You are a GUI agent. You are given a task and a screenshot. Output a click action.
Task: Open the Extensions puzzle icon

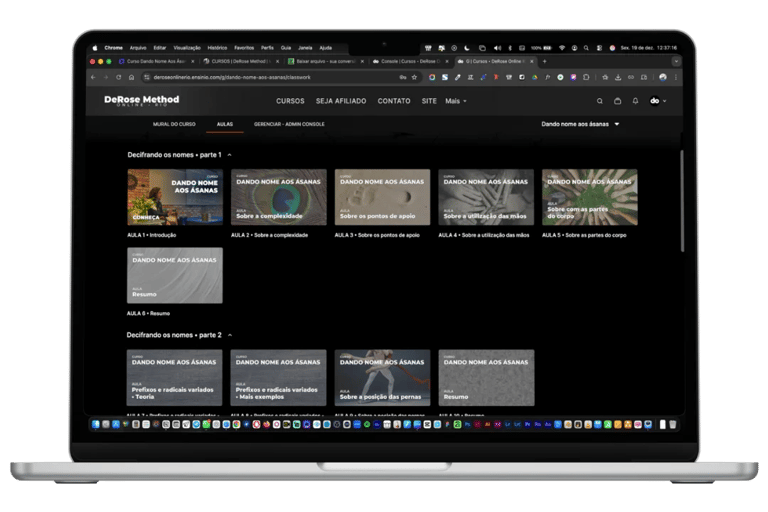click(x=586, y=77)
